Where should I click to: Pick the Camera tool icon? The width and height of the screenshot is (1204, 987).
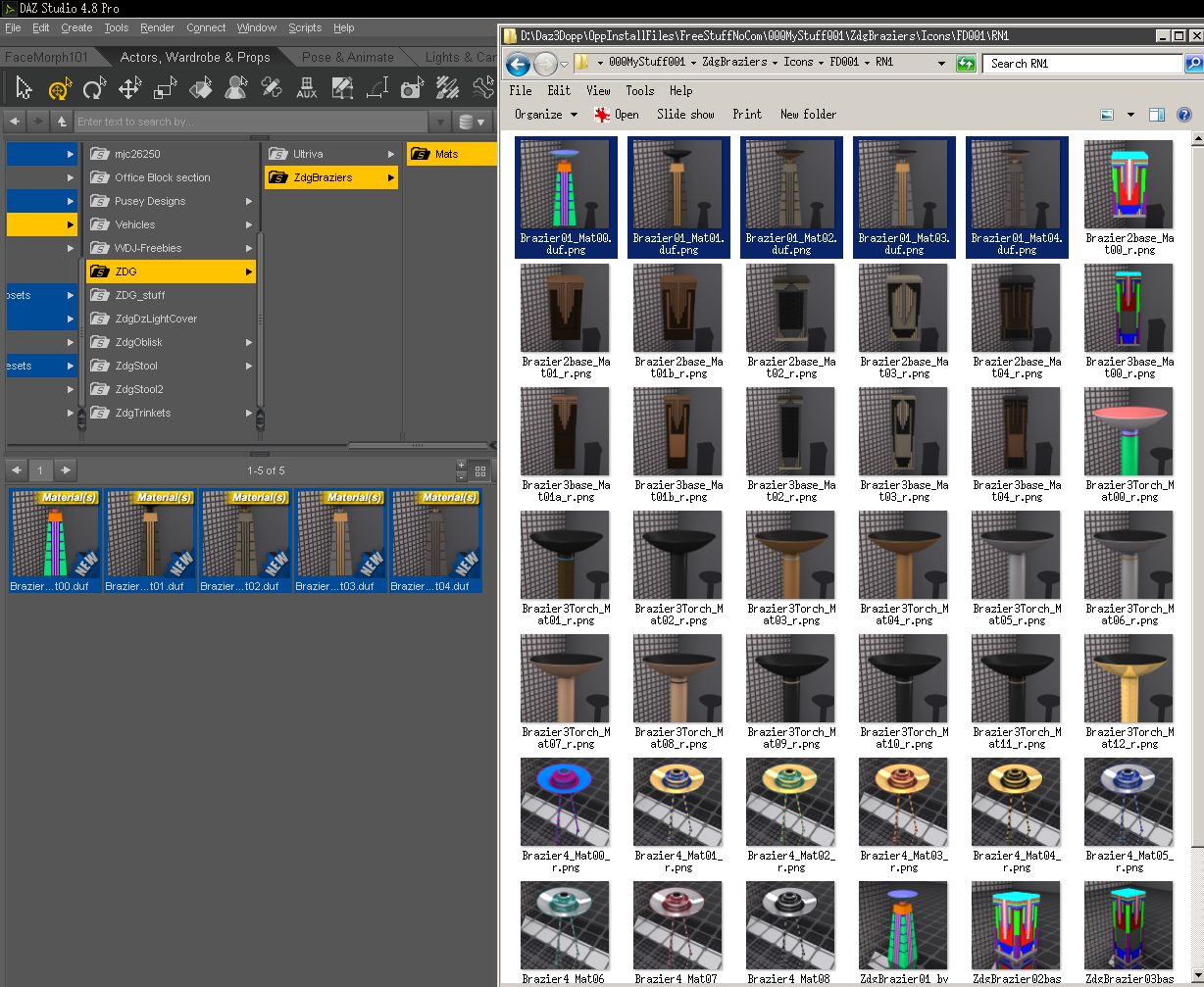point(413,89)
